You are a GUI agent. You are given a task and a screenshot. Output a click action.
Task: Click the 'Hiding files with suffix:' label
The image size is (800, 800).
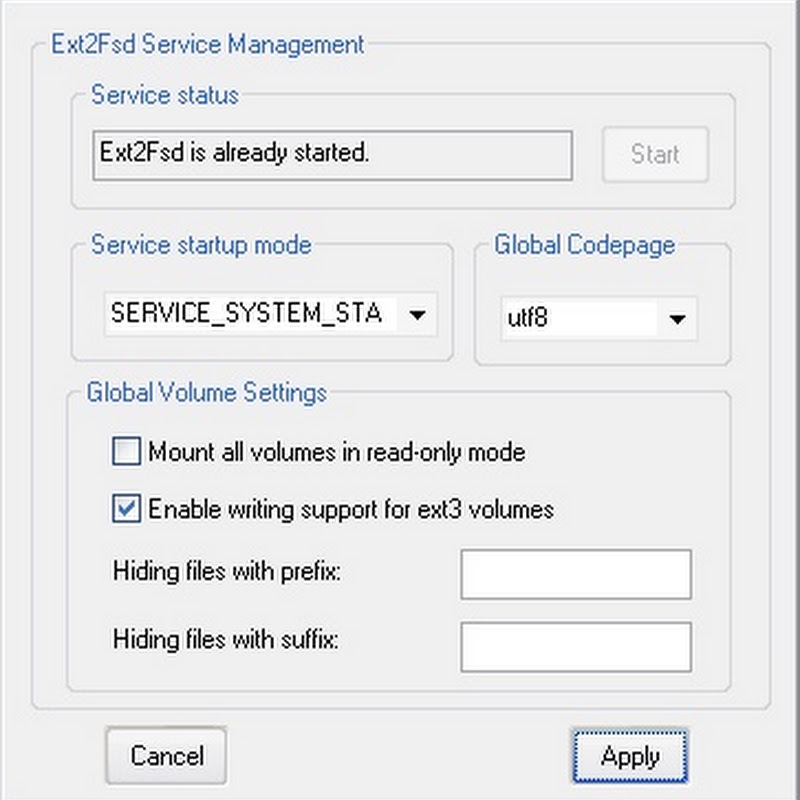click(x=226, y=639)
